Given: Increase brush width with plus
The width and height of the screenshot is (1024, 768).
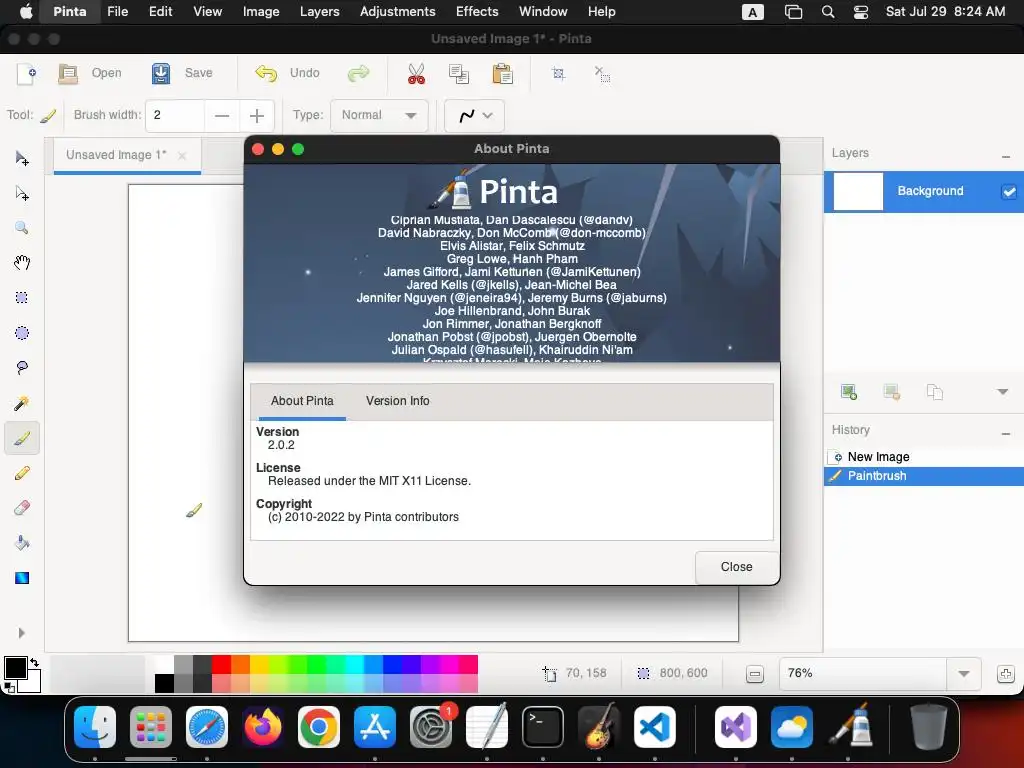Looking at the screenshot, I should 257,116.
